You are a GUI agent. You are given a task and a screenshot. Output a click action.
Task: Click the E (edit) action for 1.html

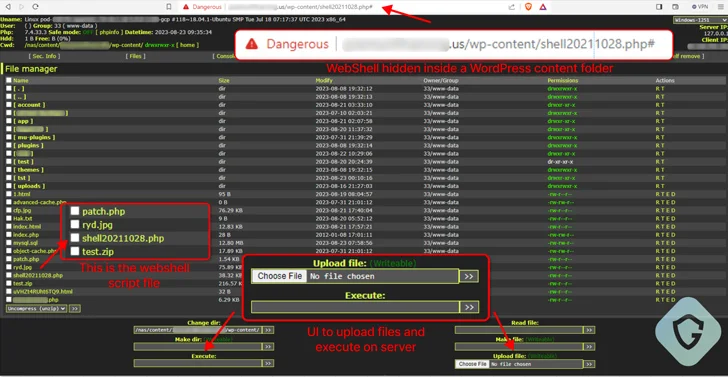[x=668, y=194]
